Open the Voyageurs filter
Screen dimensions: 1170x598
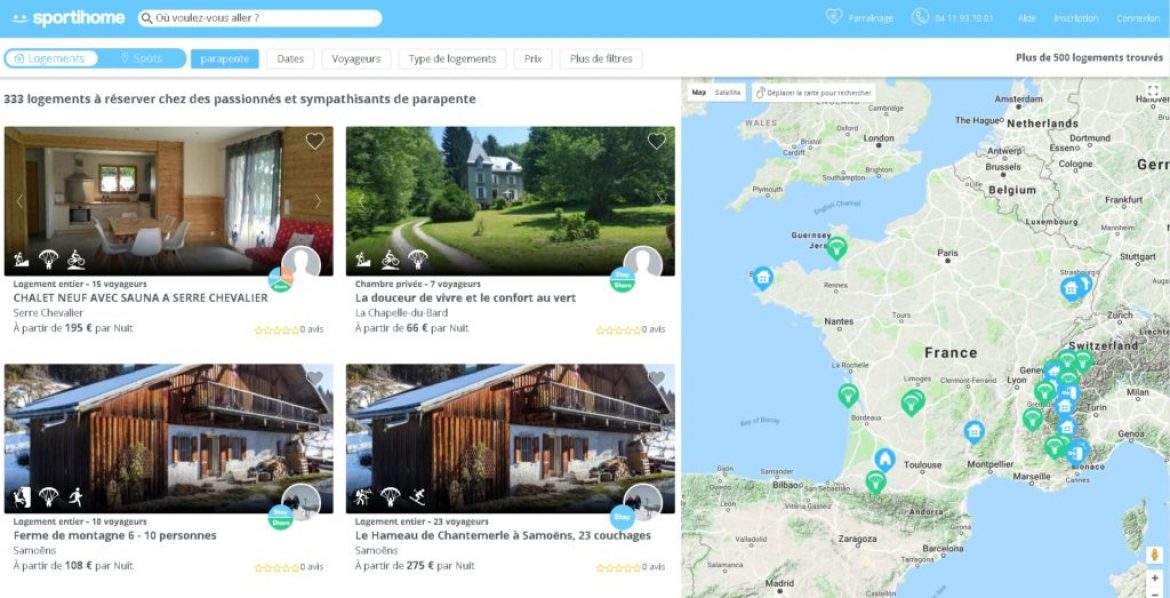[356, 59]
